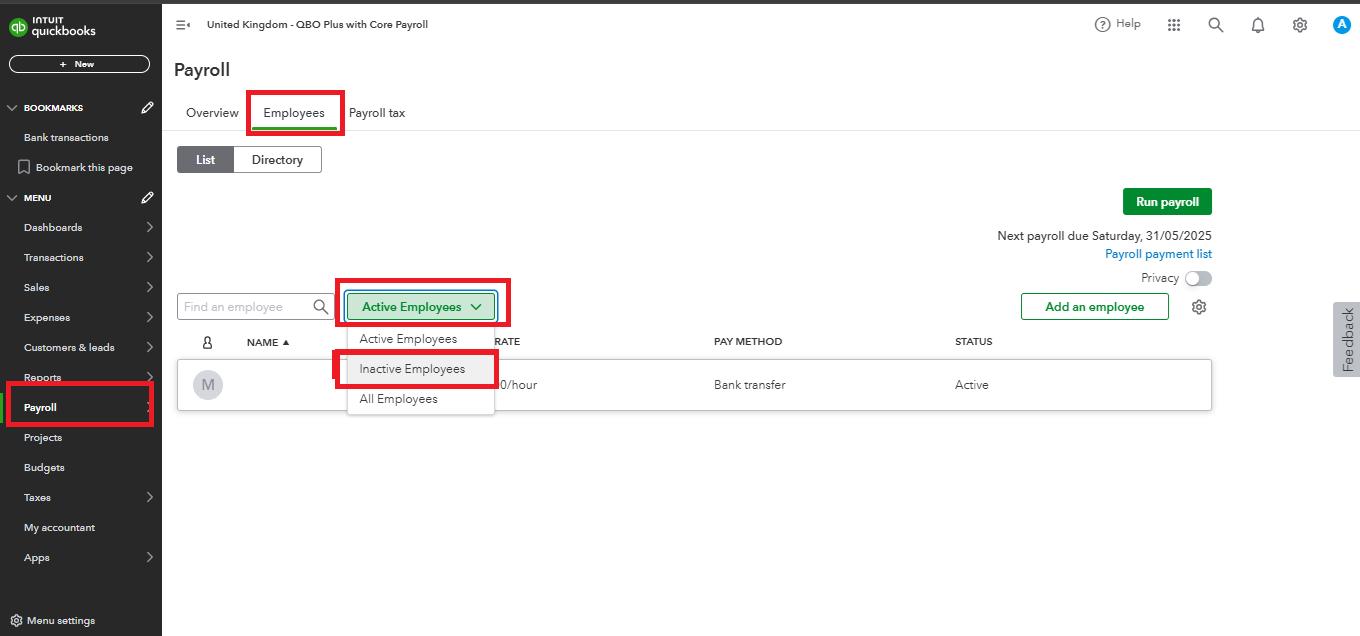Image resolution: width=1360 pixels, height=636 pixels.
Task: Expand the Sales menu section
Action: pyautogui.click(x=150, y=288)
